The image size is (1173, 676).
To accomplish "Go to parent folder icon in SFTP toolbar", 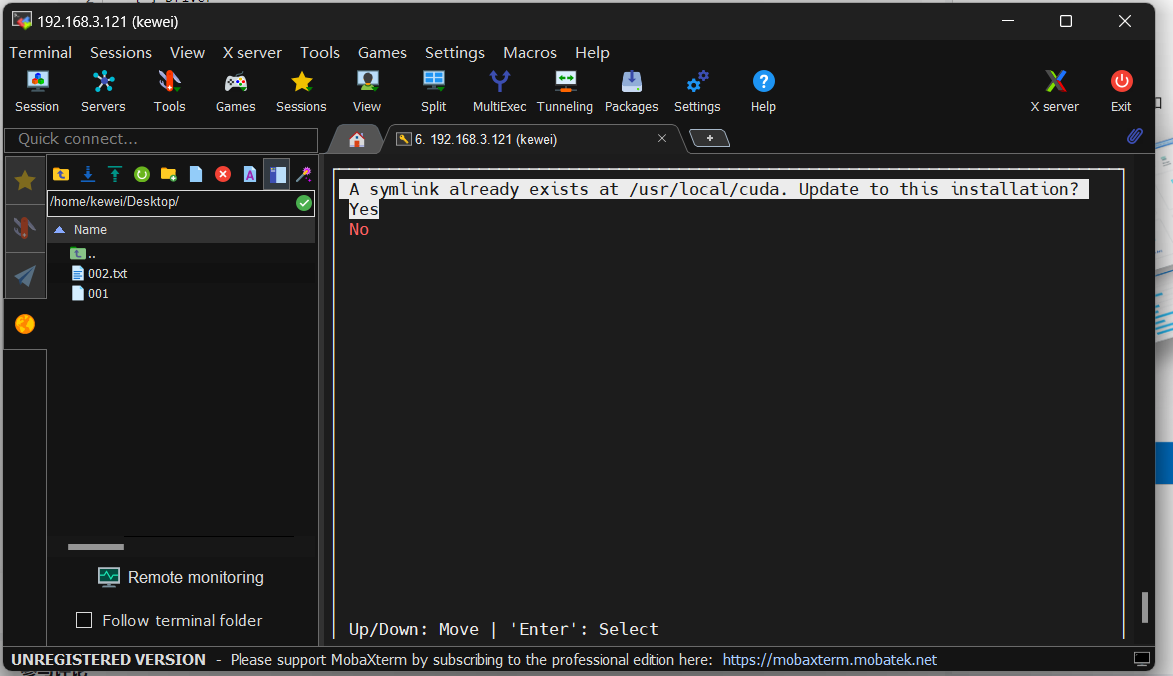I will click(61, 174).
